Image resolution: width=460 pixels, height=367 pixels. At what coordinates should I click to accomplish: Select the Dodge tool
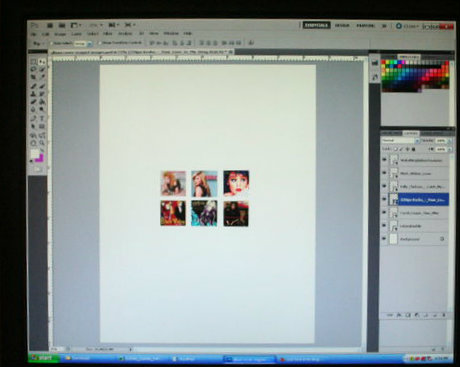point(42,109)
